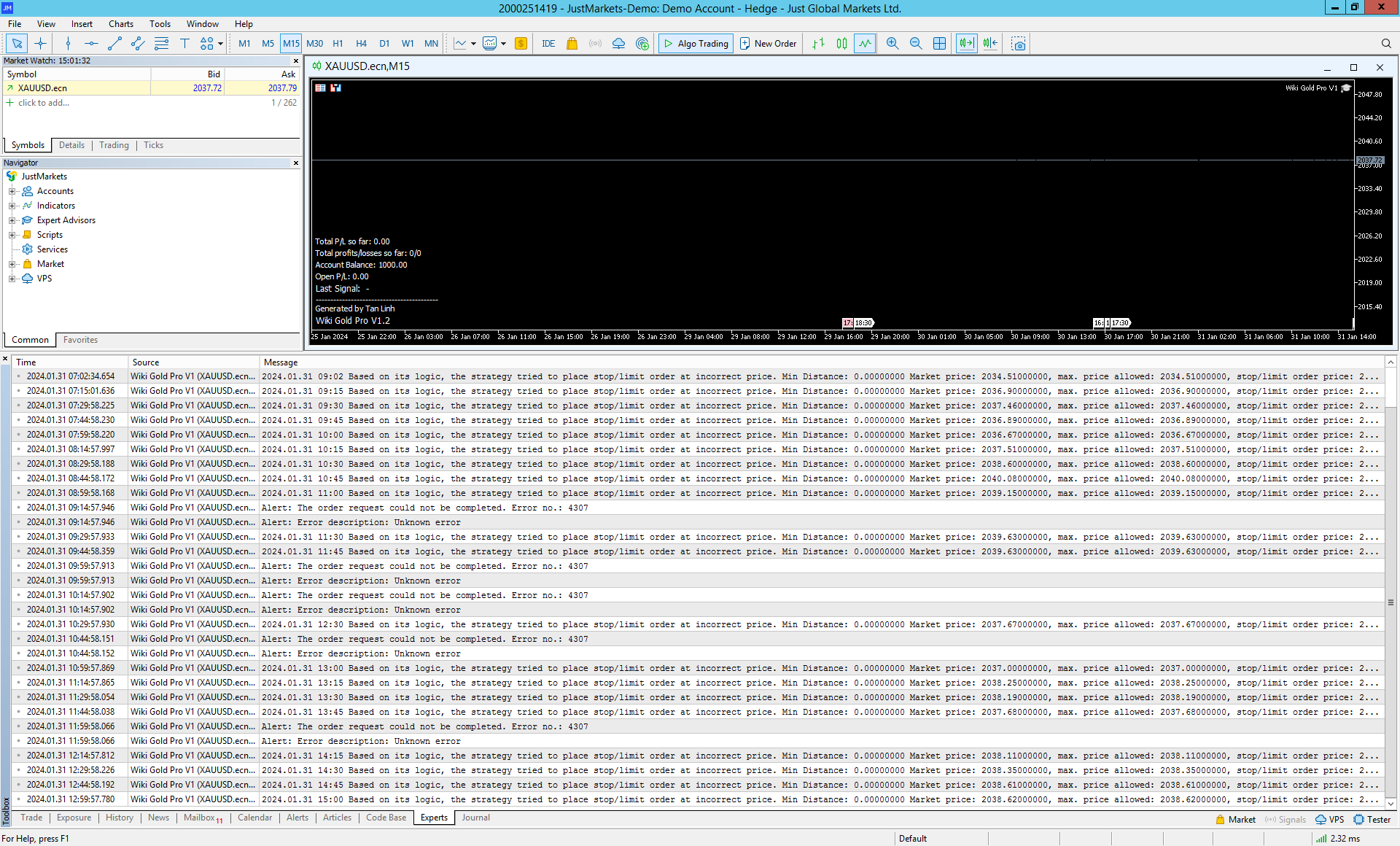
Task: Click the zoom in chart icon
Action: 892,44
